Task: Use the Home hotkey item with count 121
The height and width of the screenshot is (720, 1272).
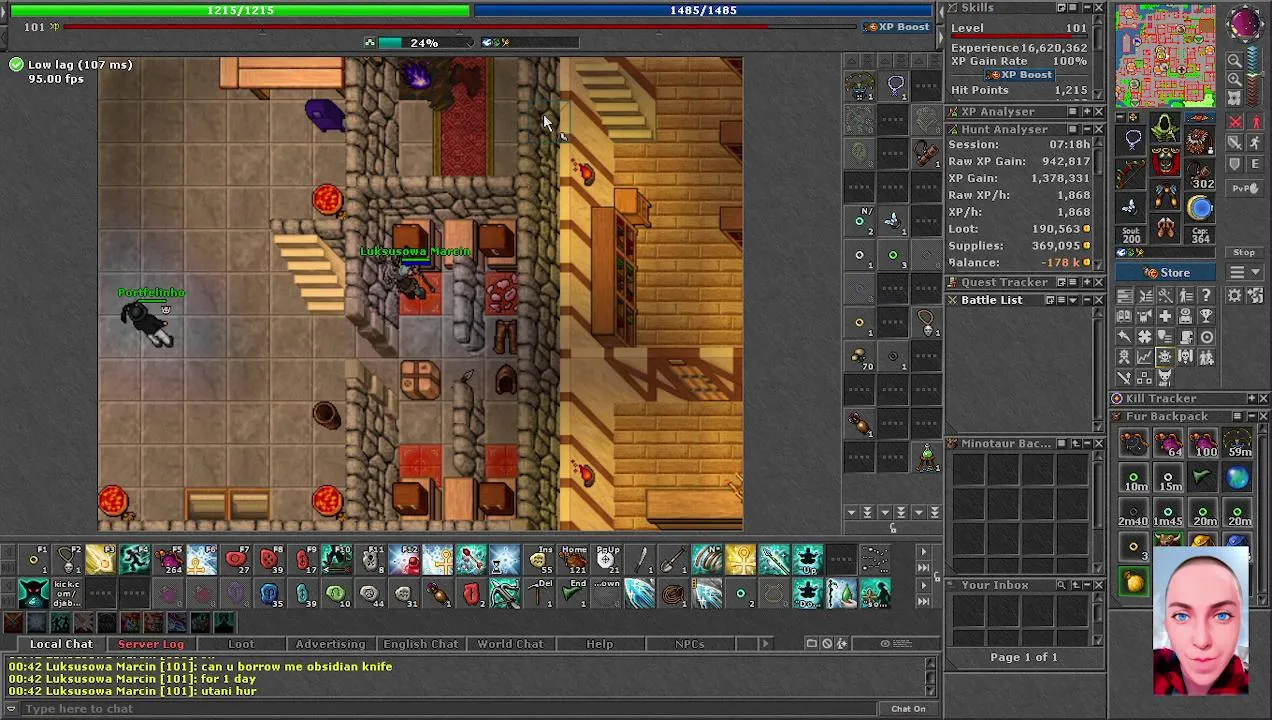Action: [x=573, y=560]
